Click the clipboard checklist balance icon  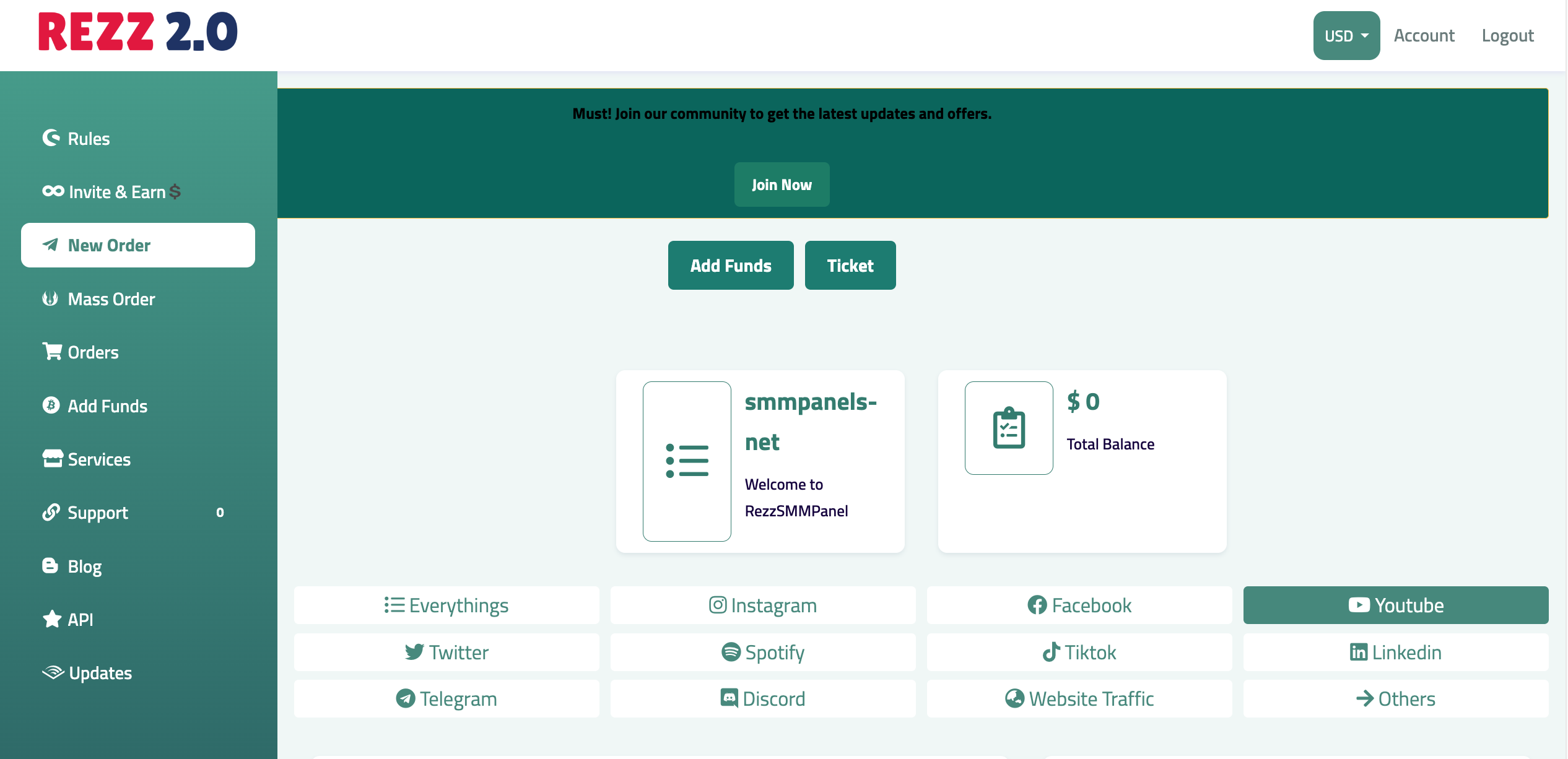click(1009, 428)
